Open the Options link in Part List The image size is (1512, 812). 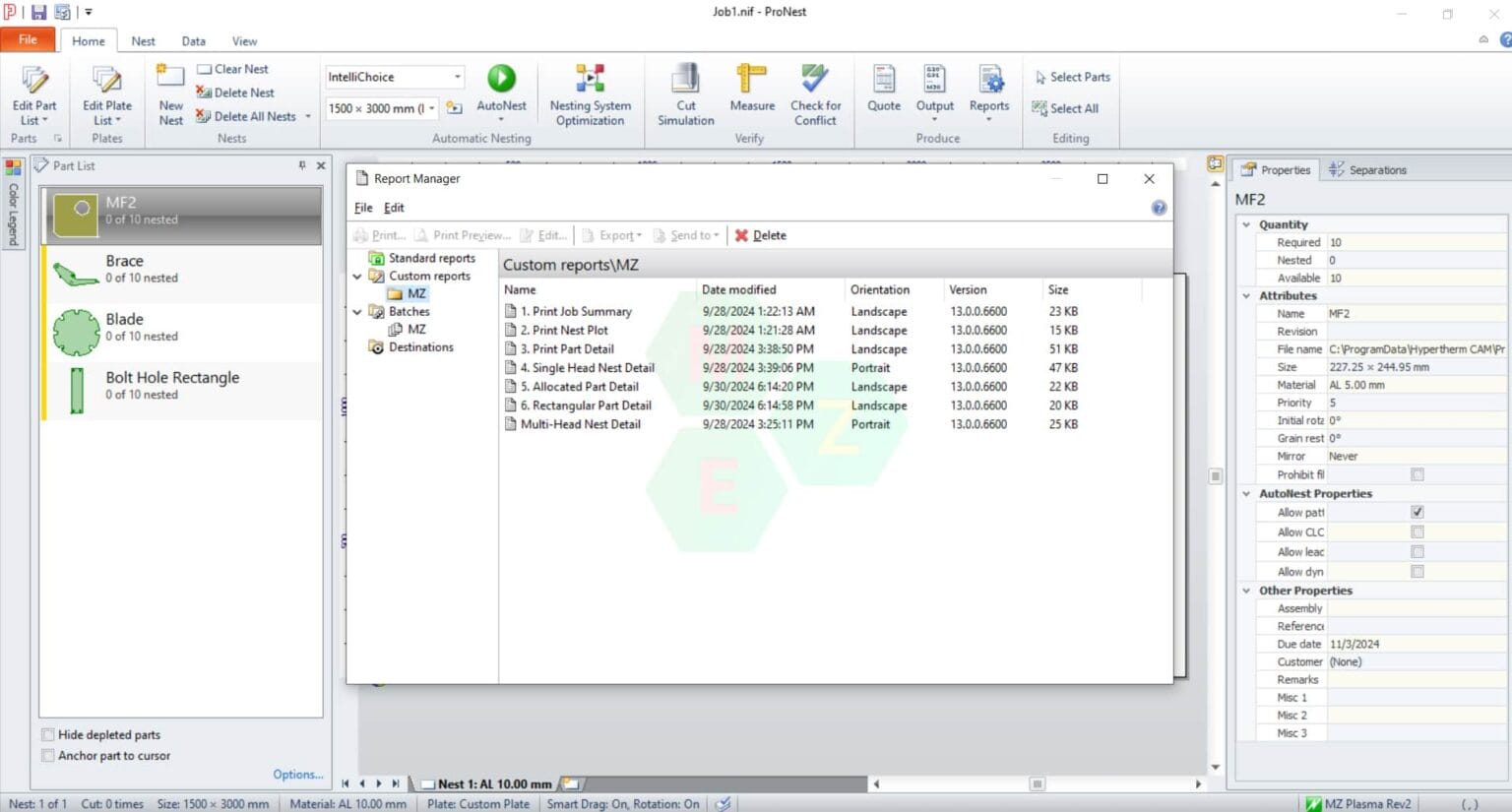(297, 775)
